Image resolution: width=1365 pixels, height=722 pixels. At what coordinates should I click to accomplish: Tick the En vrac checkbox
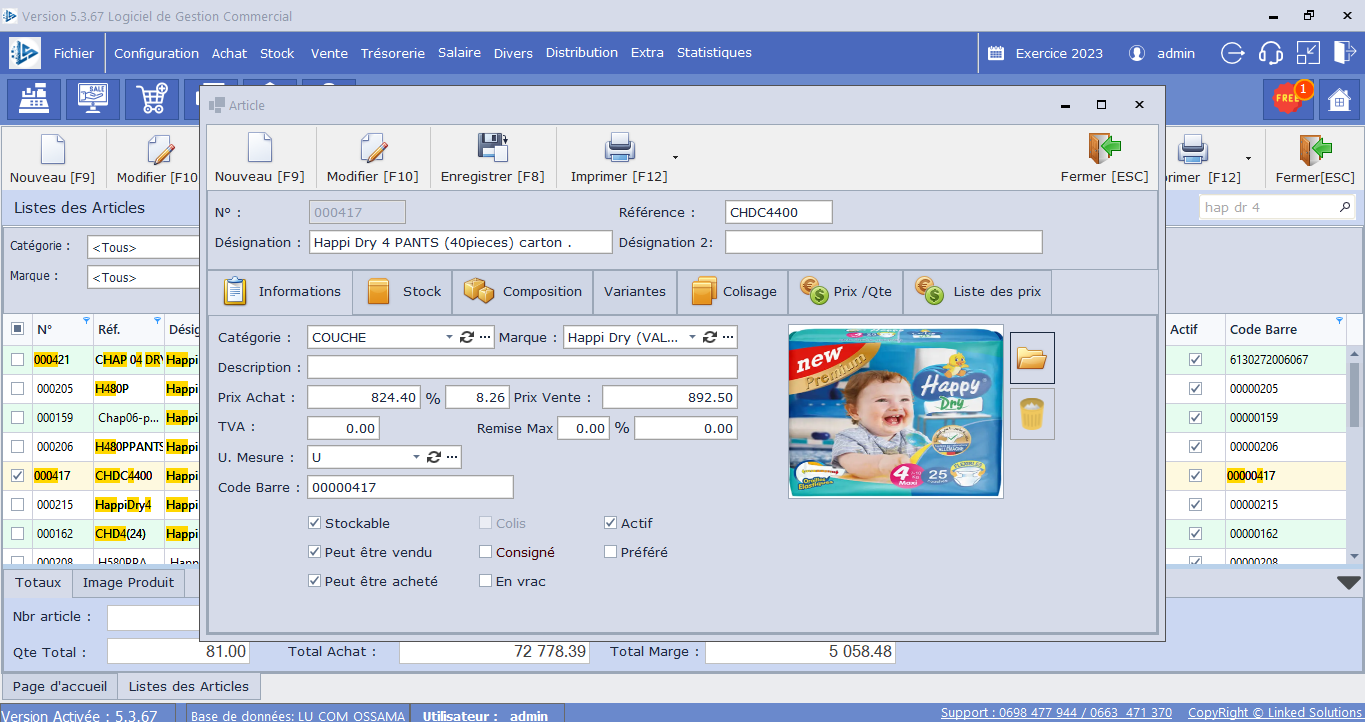pyautogui.click(x=486, y=581)
